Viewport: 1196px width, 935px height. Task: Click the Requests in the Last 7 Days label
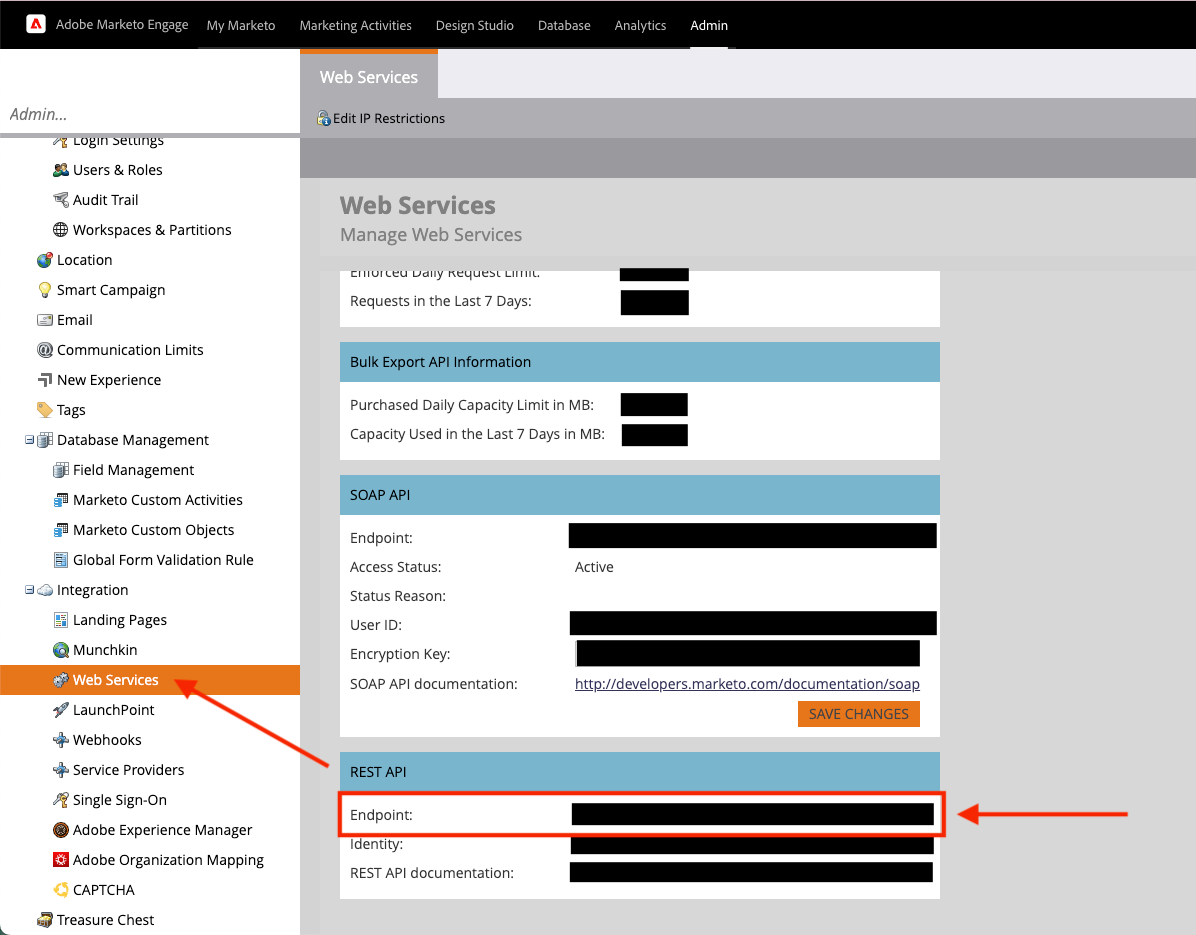pyautogui.click(x=441, y=301)
